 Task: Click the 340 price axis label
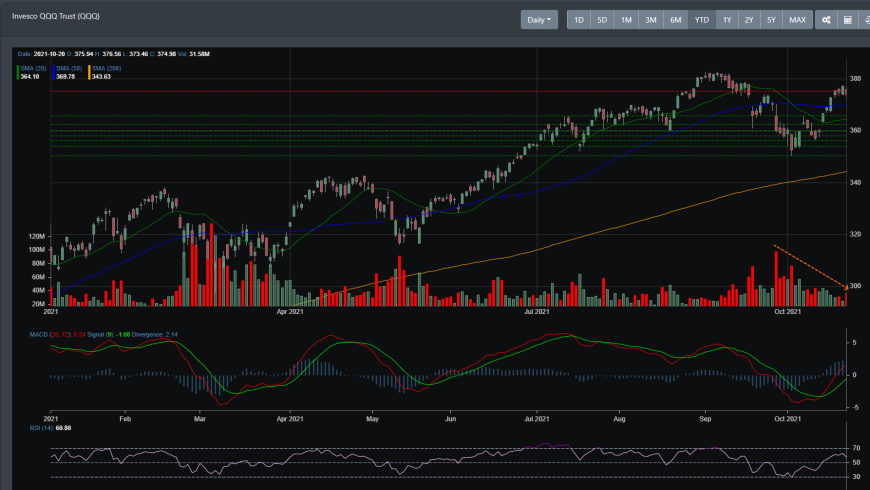click(x=855, y=183)
